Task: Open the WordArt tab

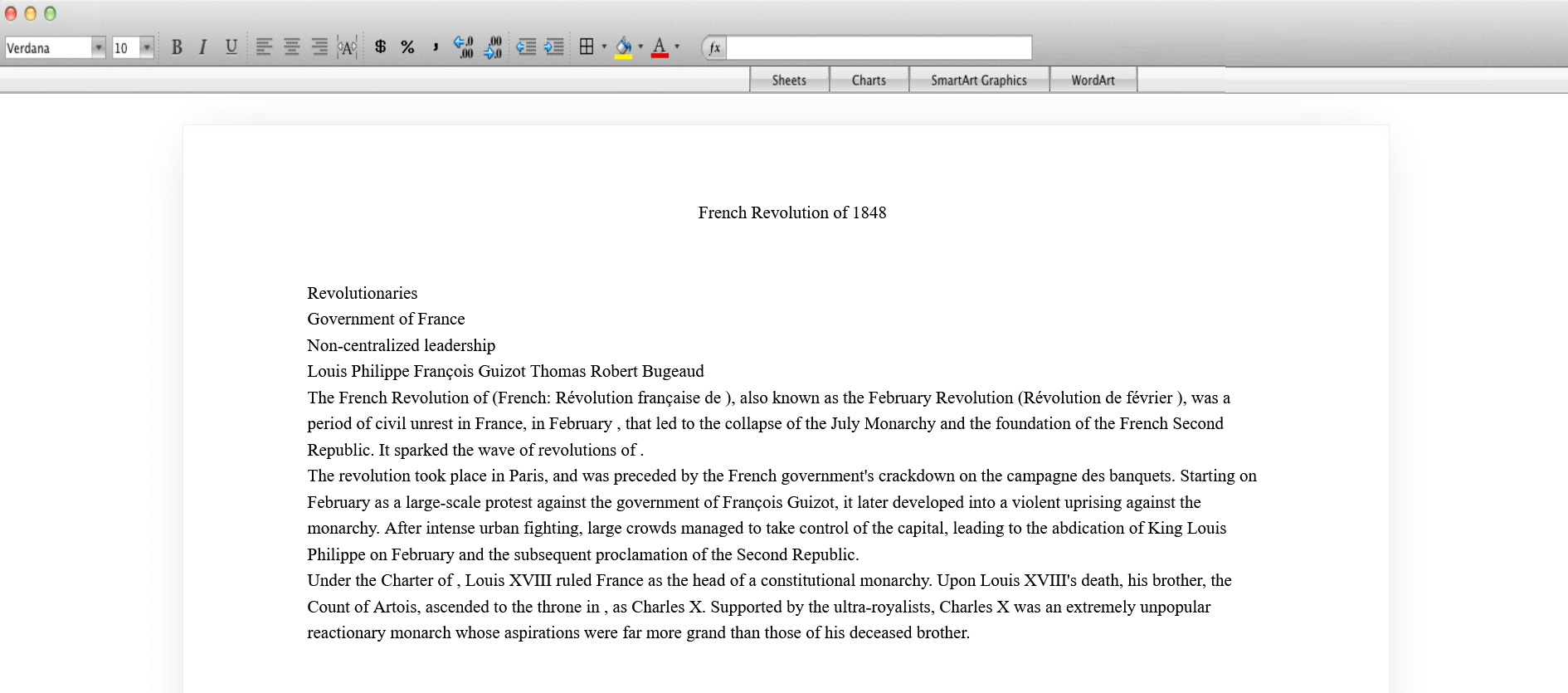Action: (1093, 81)
